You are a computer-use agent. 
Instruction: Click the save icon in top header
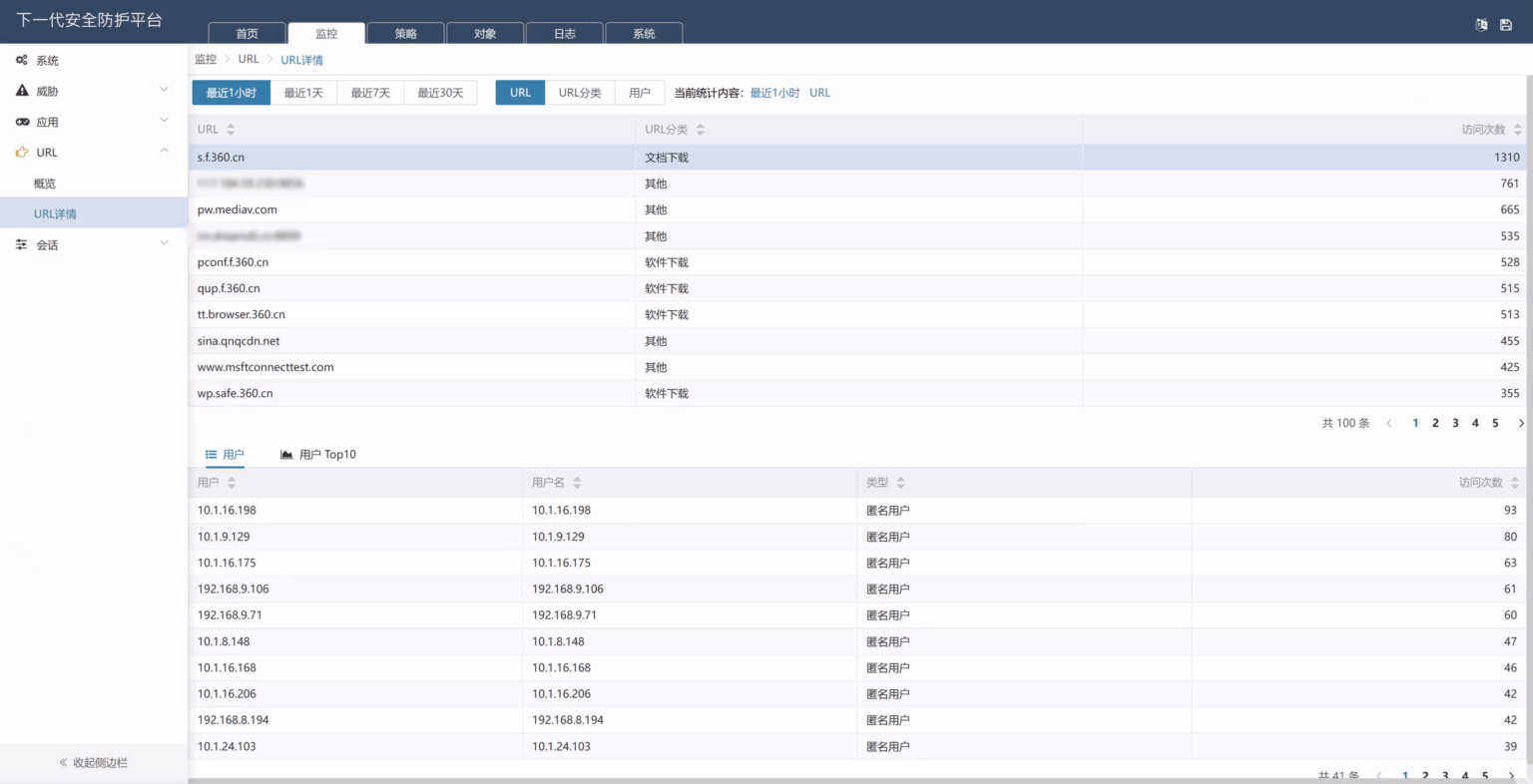click(1506, 25)
